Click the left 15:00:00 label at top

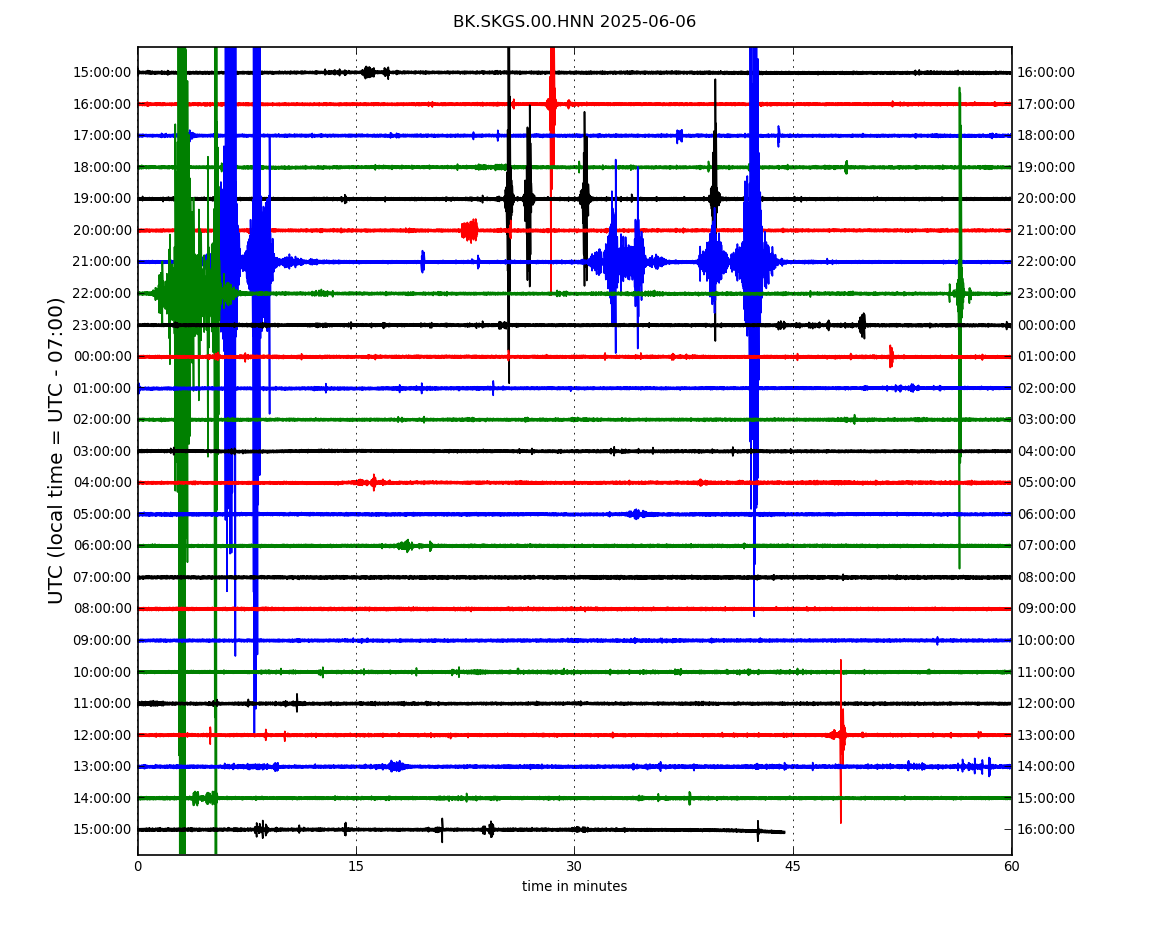pyautogui.click(x=102, y=73)
